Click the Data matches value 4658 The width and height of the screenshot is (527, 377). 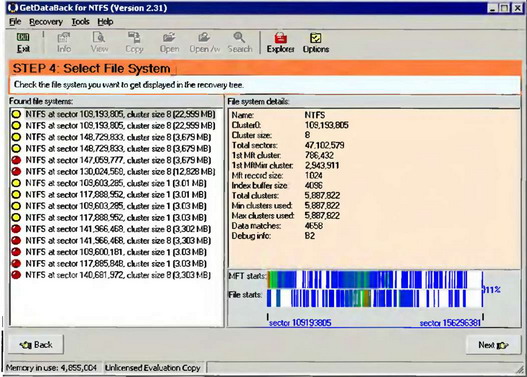(x=313, y=226)
